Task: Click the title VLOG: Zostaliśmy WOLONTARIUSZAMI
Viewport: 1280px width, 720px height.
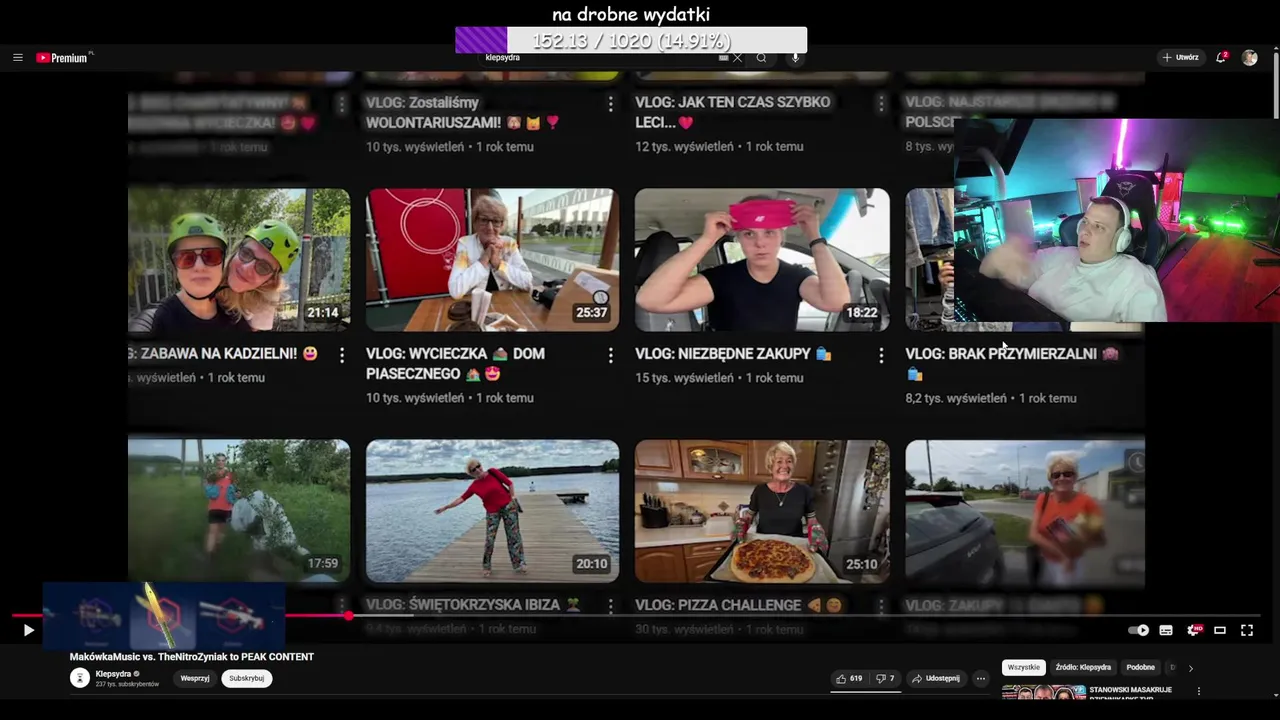Action: click(463, 112)
